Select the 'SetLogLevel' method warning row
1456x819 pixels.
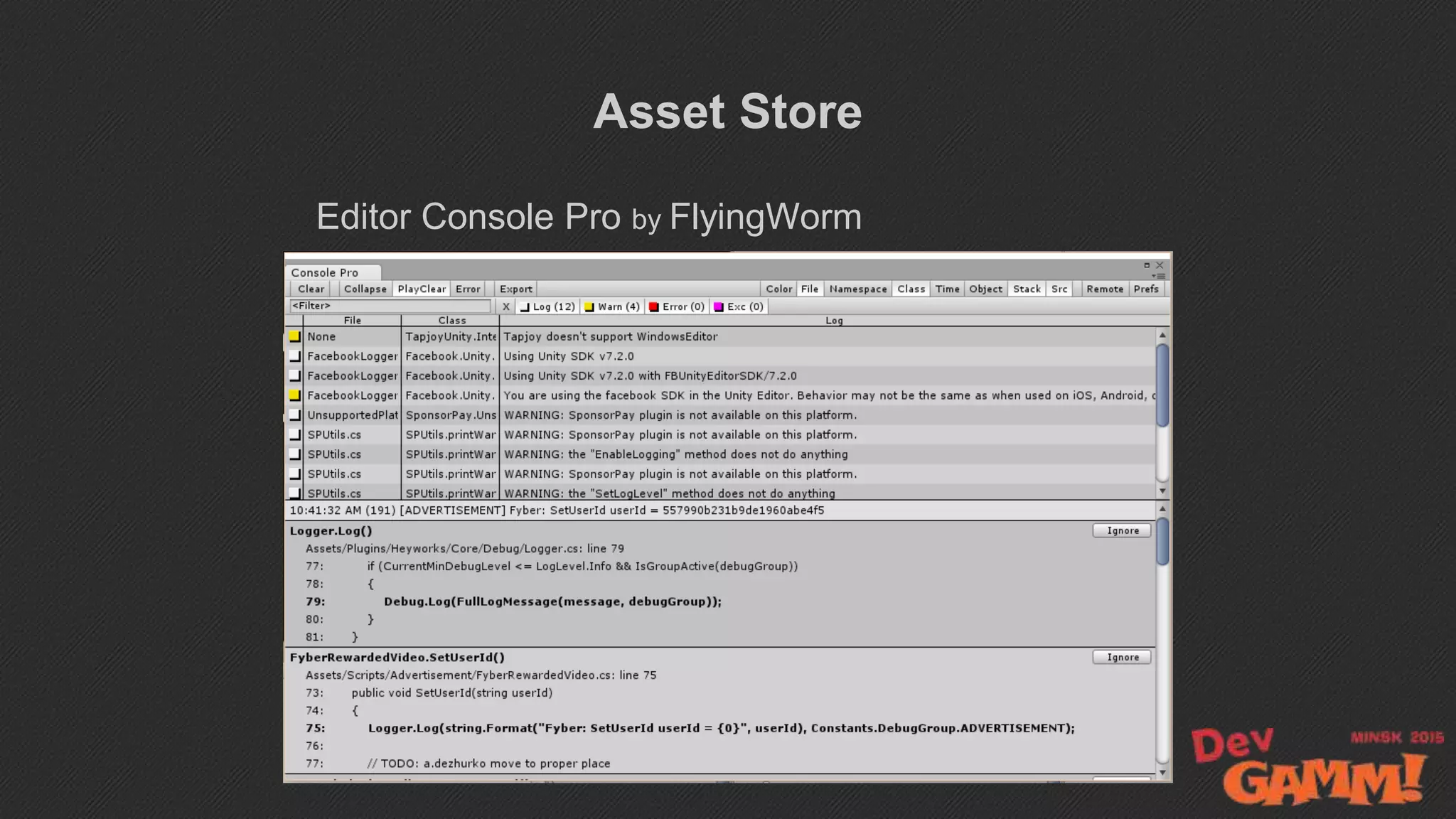[721, 493]
